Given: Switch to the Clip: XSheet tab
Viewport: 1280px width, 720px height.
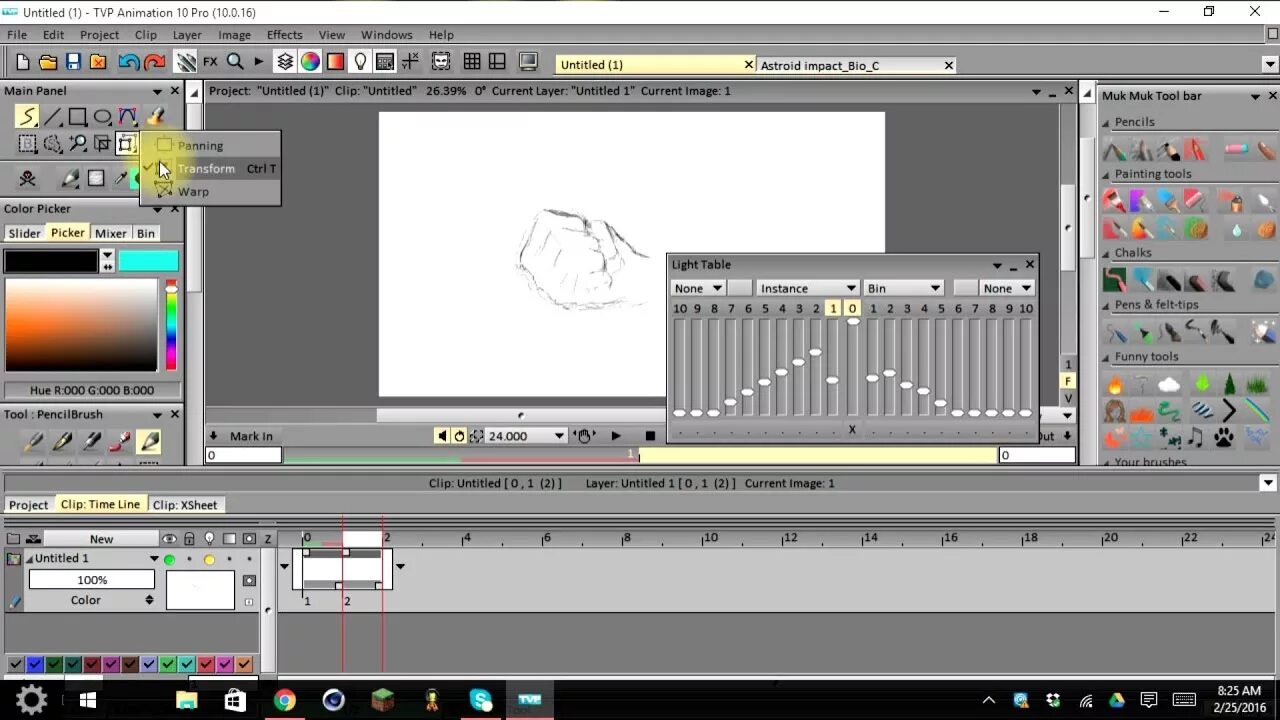Looking at the screenshot, I should (x=185, y=505).
